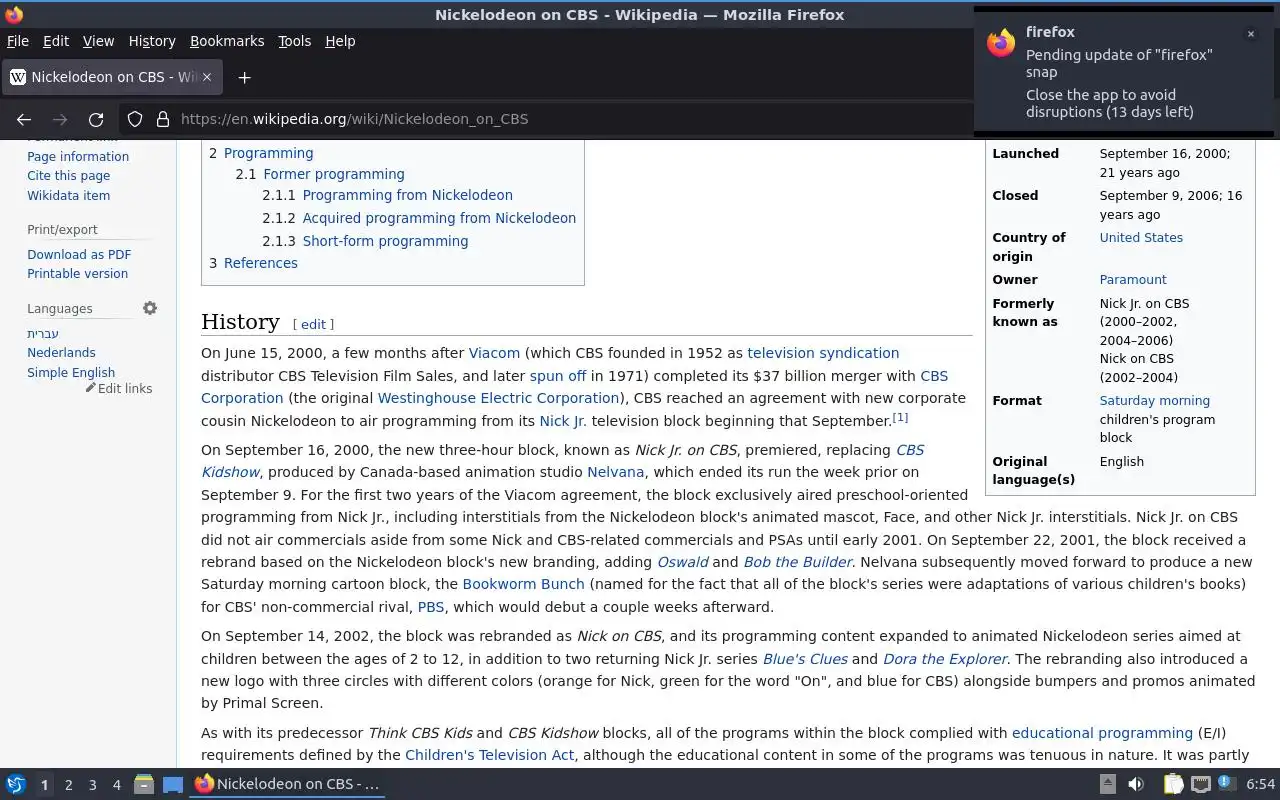Viewport: 1280px width, 800px height.
Task: Open the language settings gear icon
Action: point(150,308)
